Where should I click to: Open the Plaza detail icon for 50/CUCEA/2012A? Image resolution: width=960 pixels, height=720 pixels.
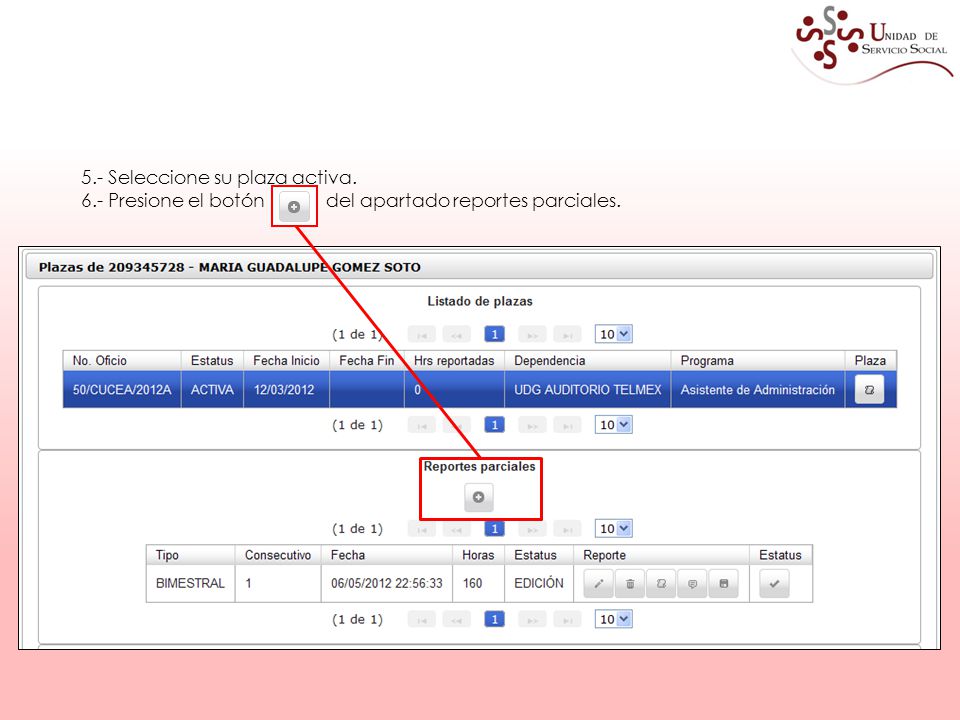point(869,389)
